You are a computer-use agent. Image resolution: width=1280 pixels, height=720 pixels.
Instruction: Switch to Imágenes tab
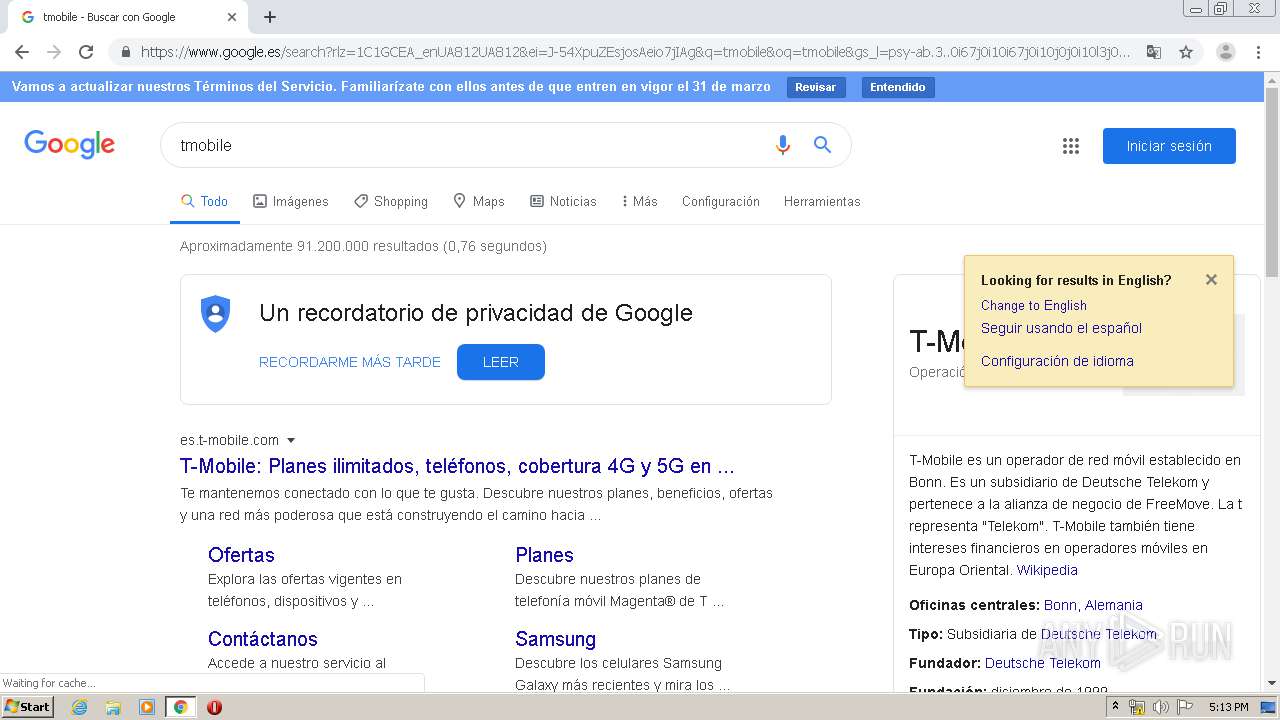point(291,201)
